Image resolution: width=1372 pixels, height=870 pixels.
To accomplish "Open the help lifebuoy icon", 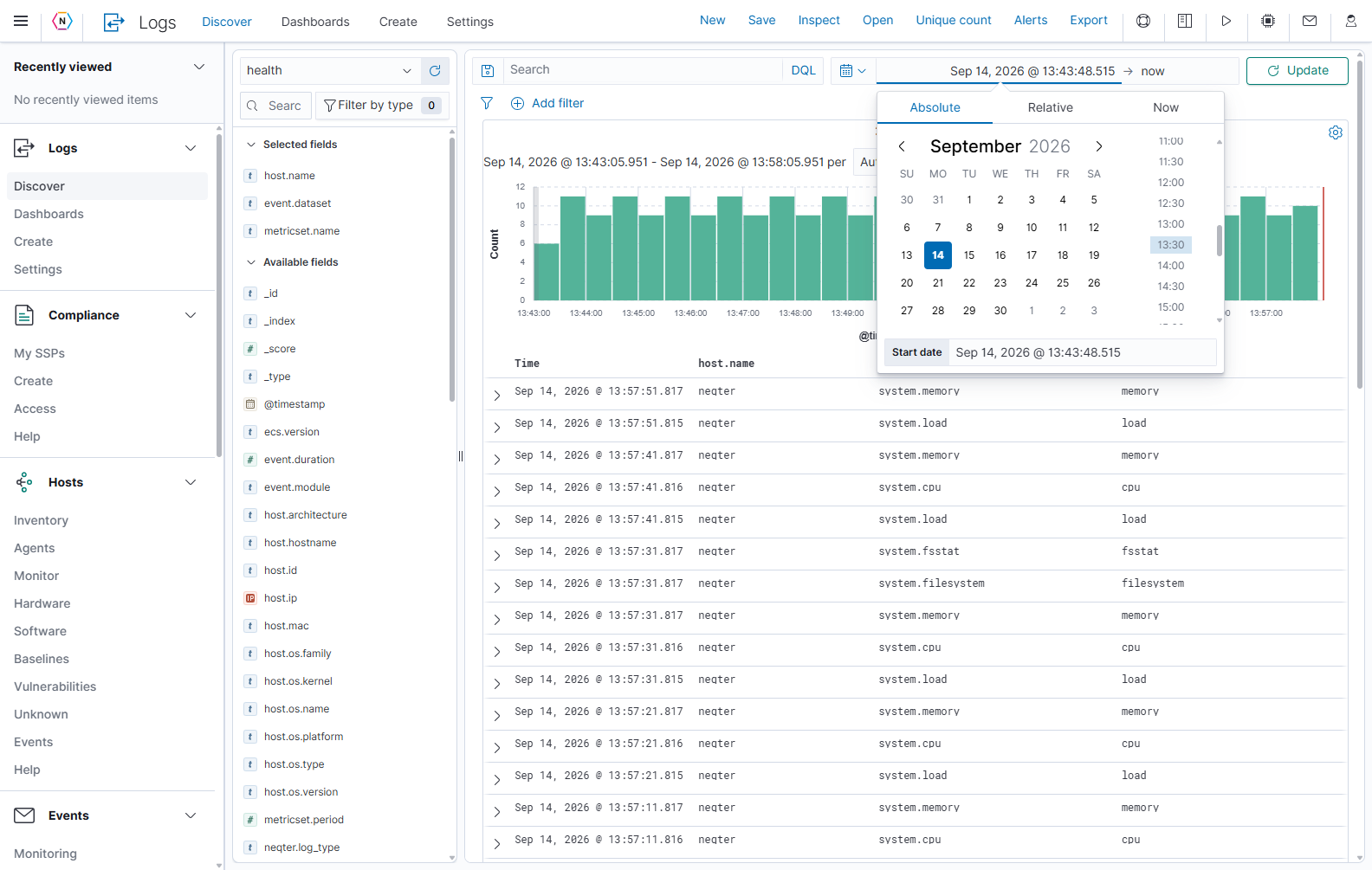I will click(x=1143, y=21).
